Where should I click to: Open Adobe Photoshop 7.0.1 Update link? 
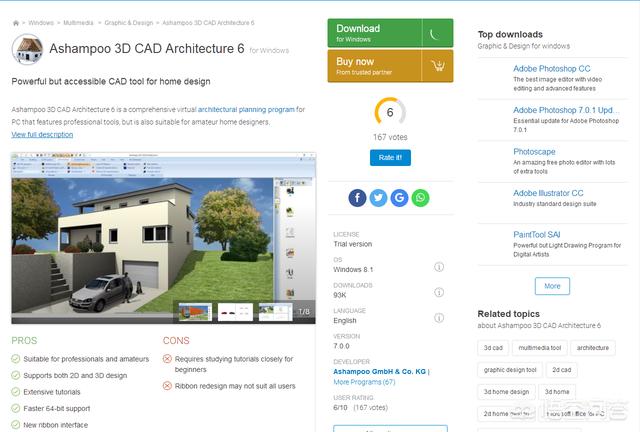[566, 110]
